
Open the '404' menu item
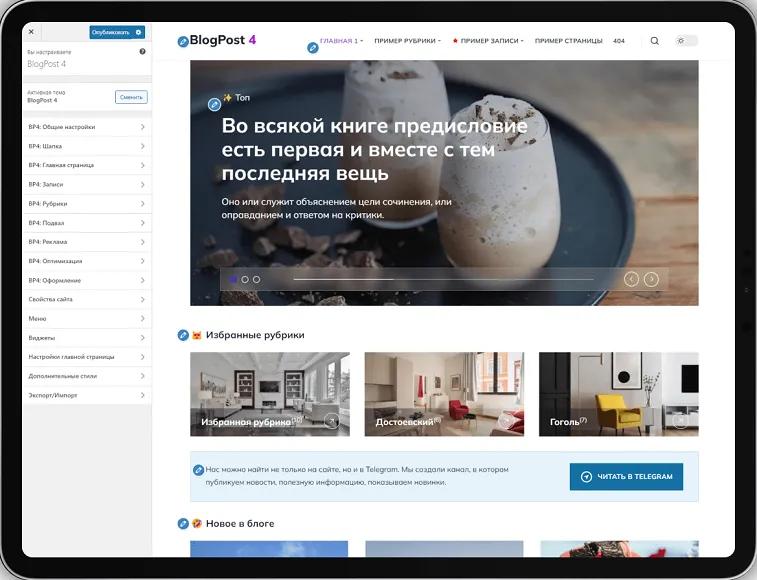pyautogui.click(x=618, y=41)
